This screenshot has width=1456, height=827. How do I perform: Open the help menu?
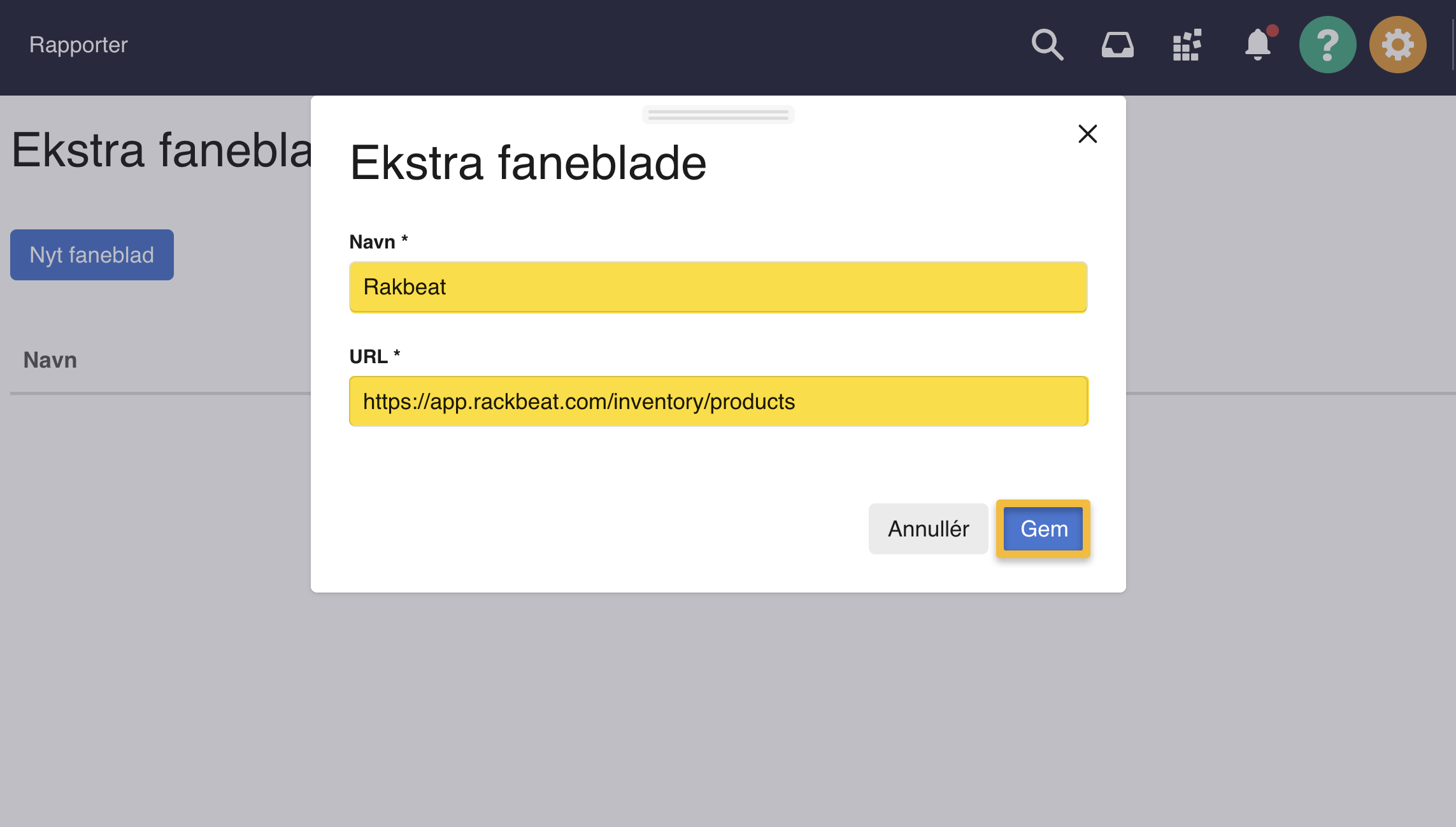pos(1328,45)
